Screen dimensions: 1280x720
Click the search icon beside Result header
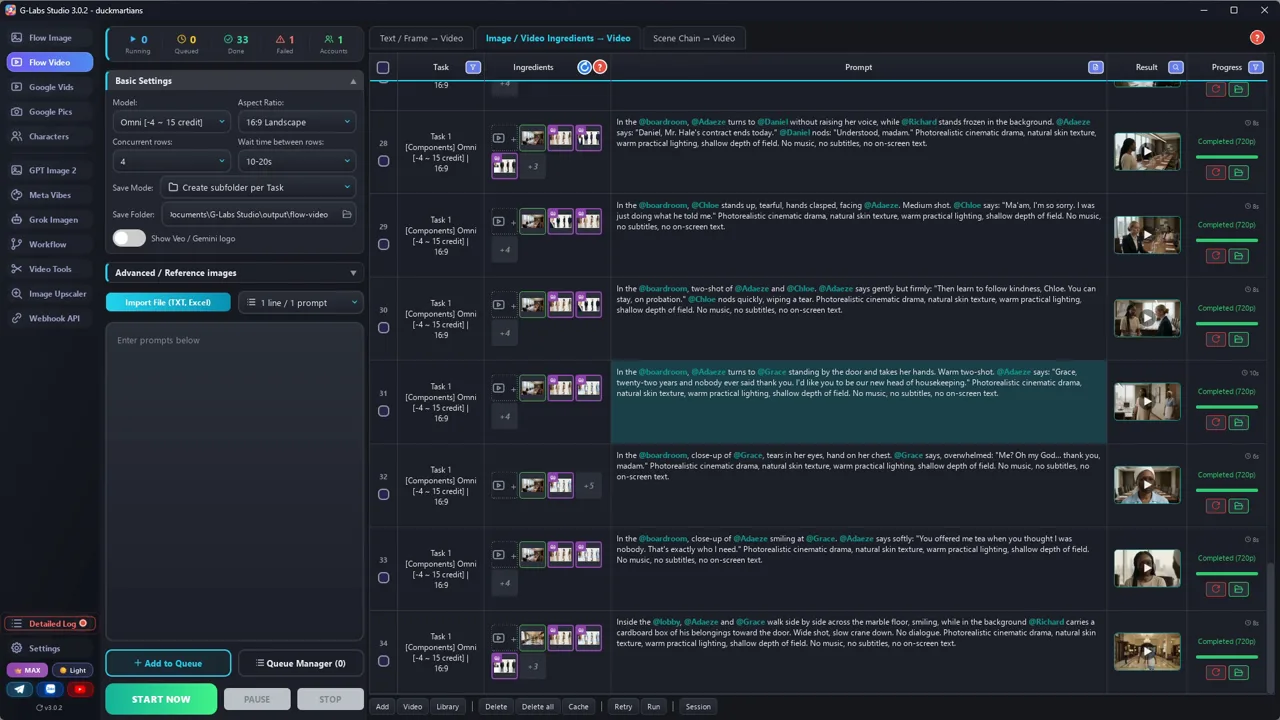pos(1176,67)
